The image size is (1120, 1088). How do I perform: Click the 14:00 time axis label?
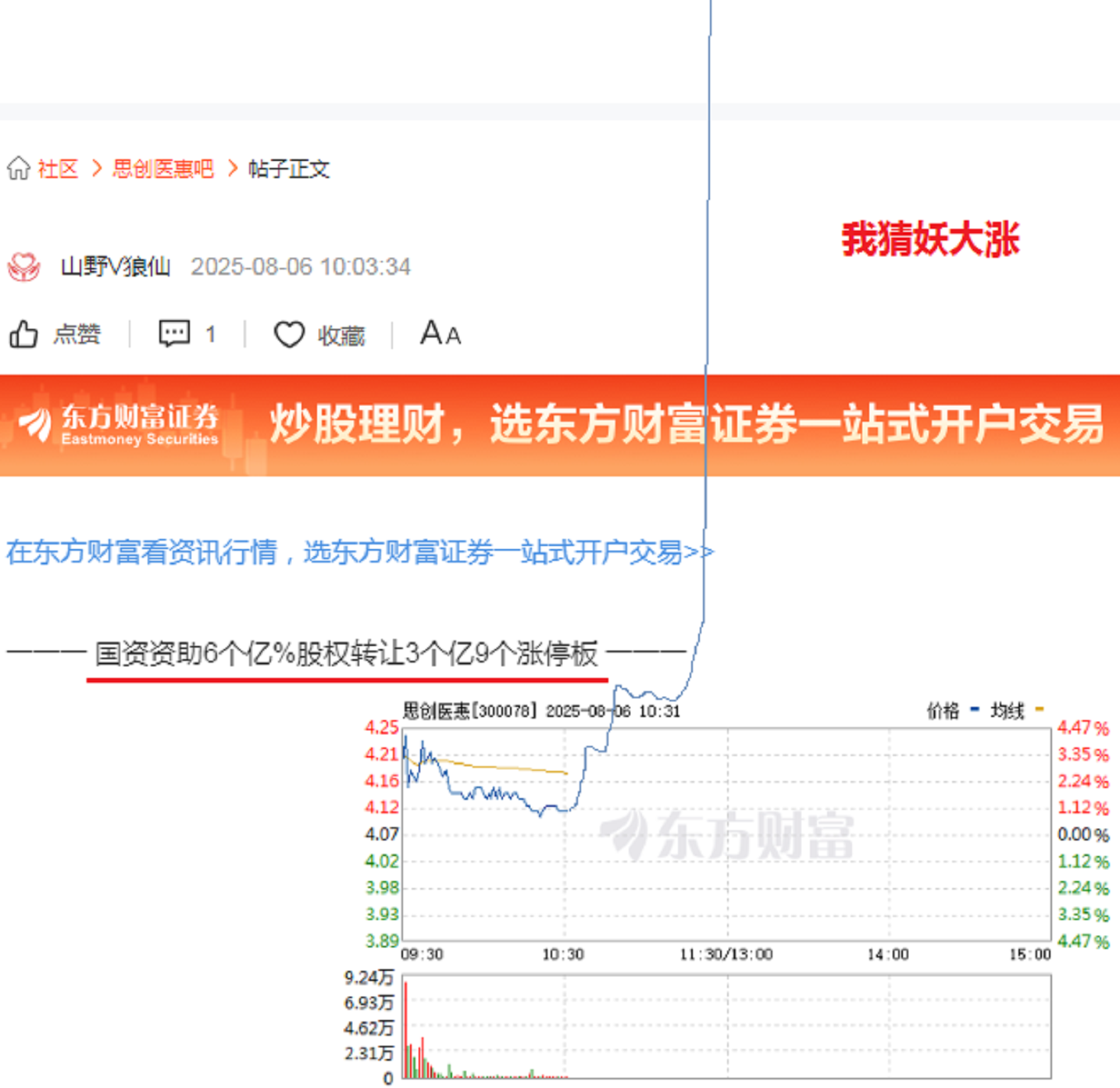coord(888,954)
